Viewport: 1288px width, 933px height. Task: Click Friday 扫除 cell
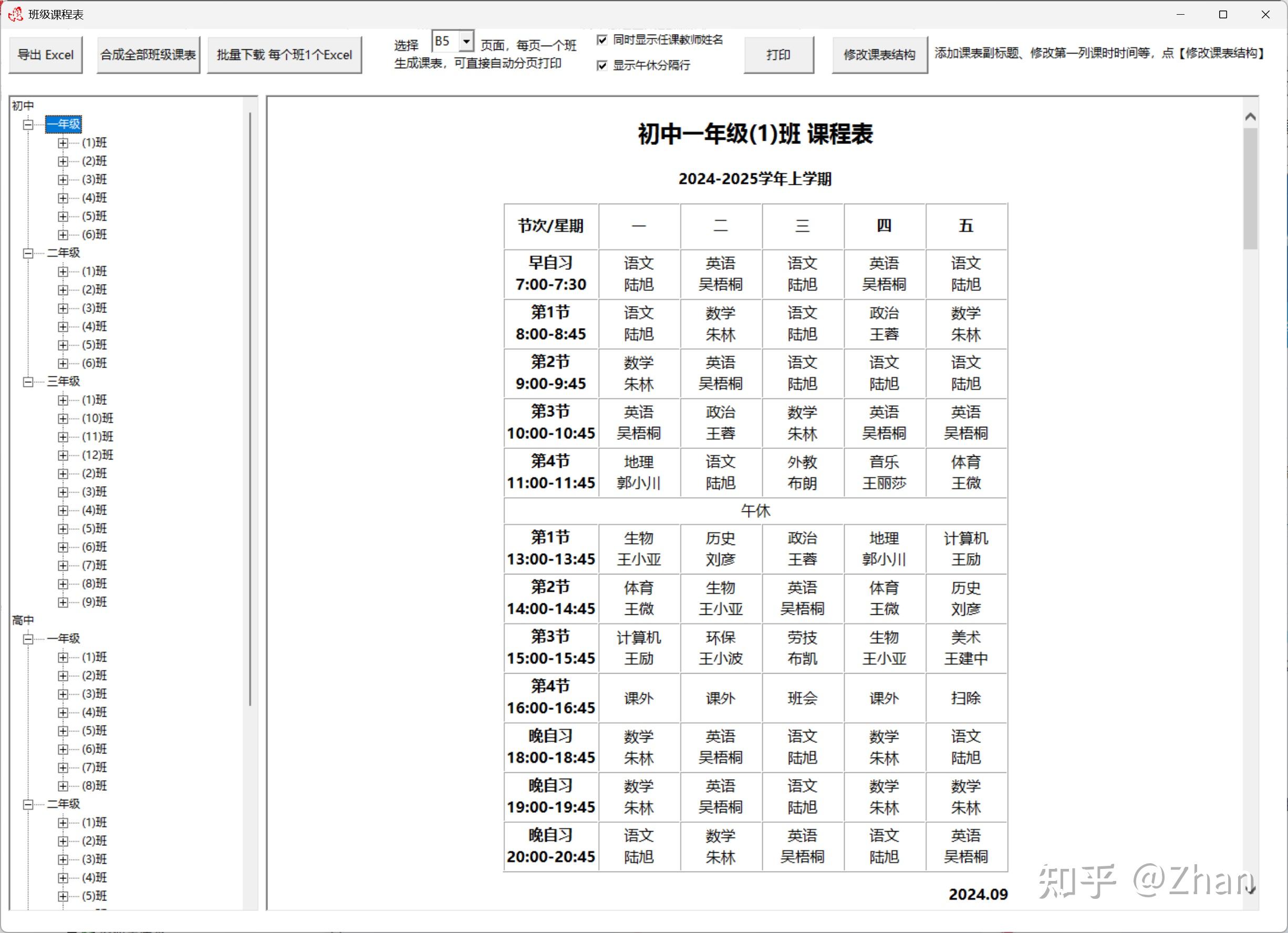coord(966,698)
